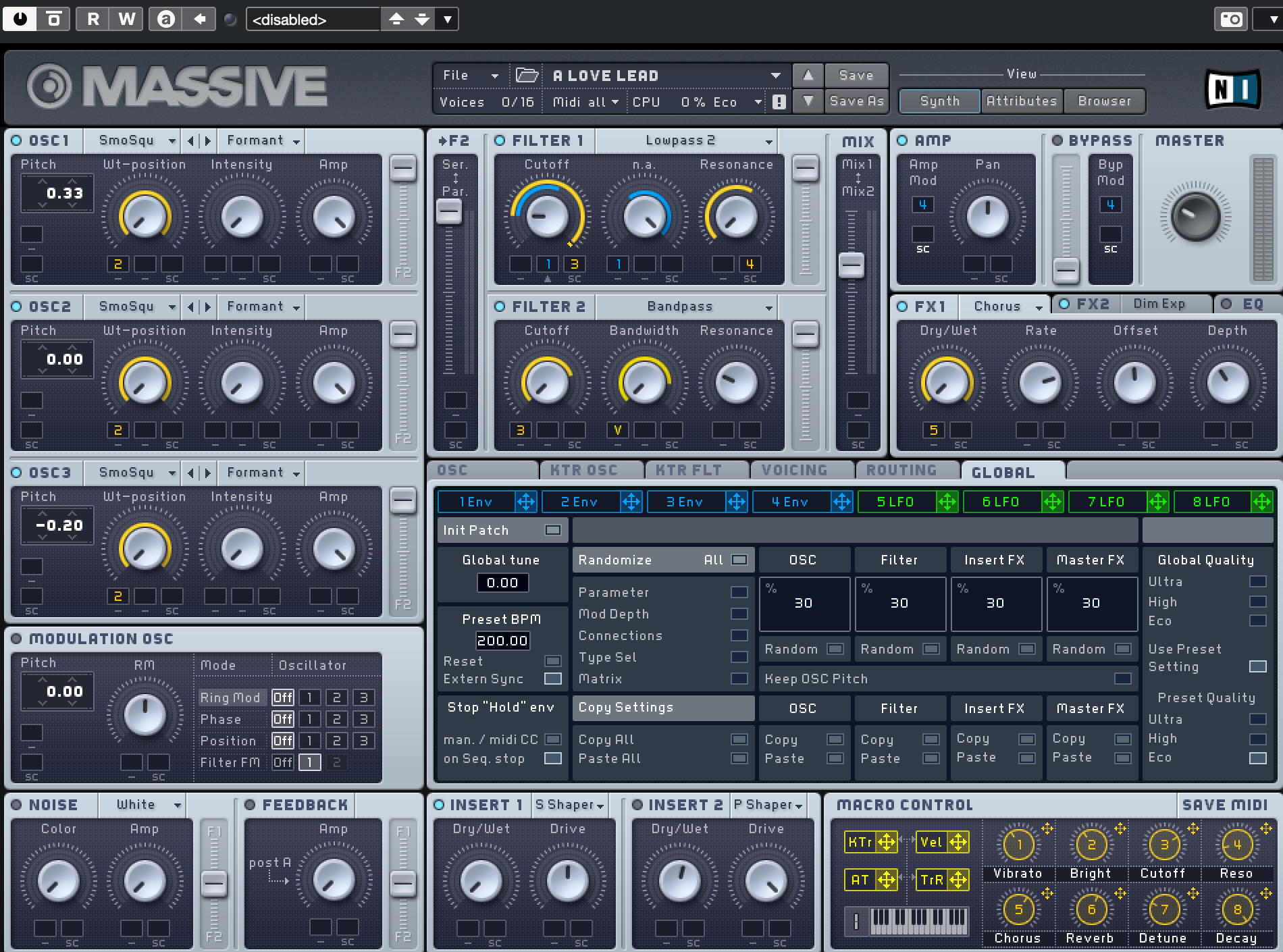Screen dimensions: 1283x952
Task: Open the preset folder icon
Action: click(x=527, y=75)
